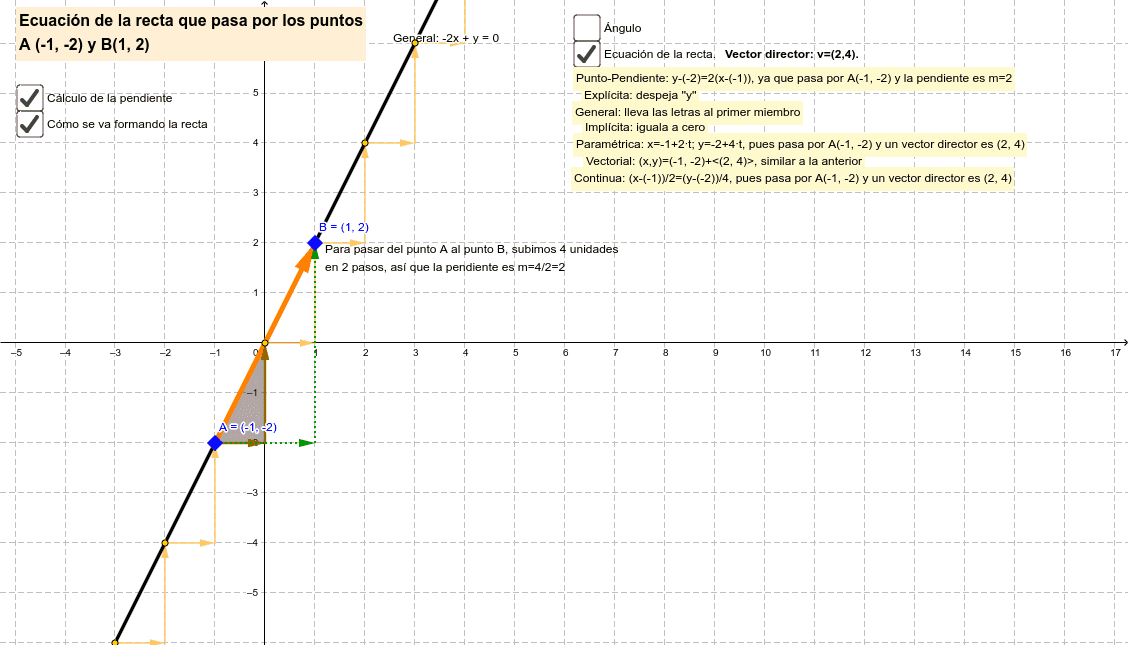Uncheck 'Cómo se va formando la recta' checkbox

tap(30, 124)
